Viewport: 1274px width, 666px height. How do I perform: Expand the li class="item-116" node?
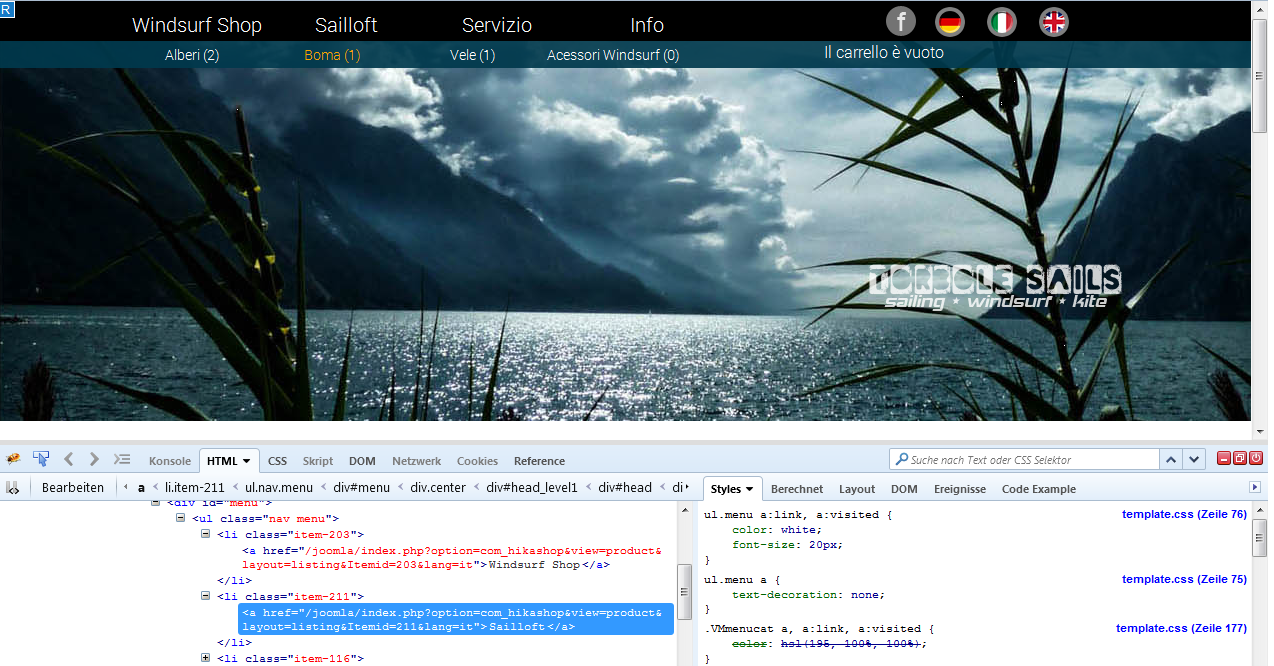coord(206,658)
